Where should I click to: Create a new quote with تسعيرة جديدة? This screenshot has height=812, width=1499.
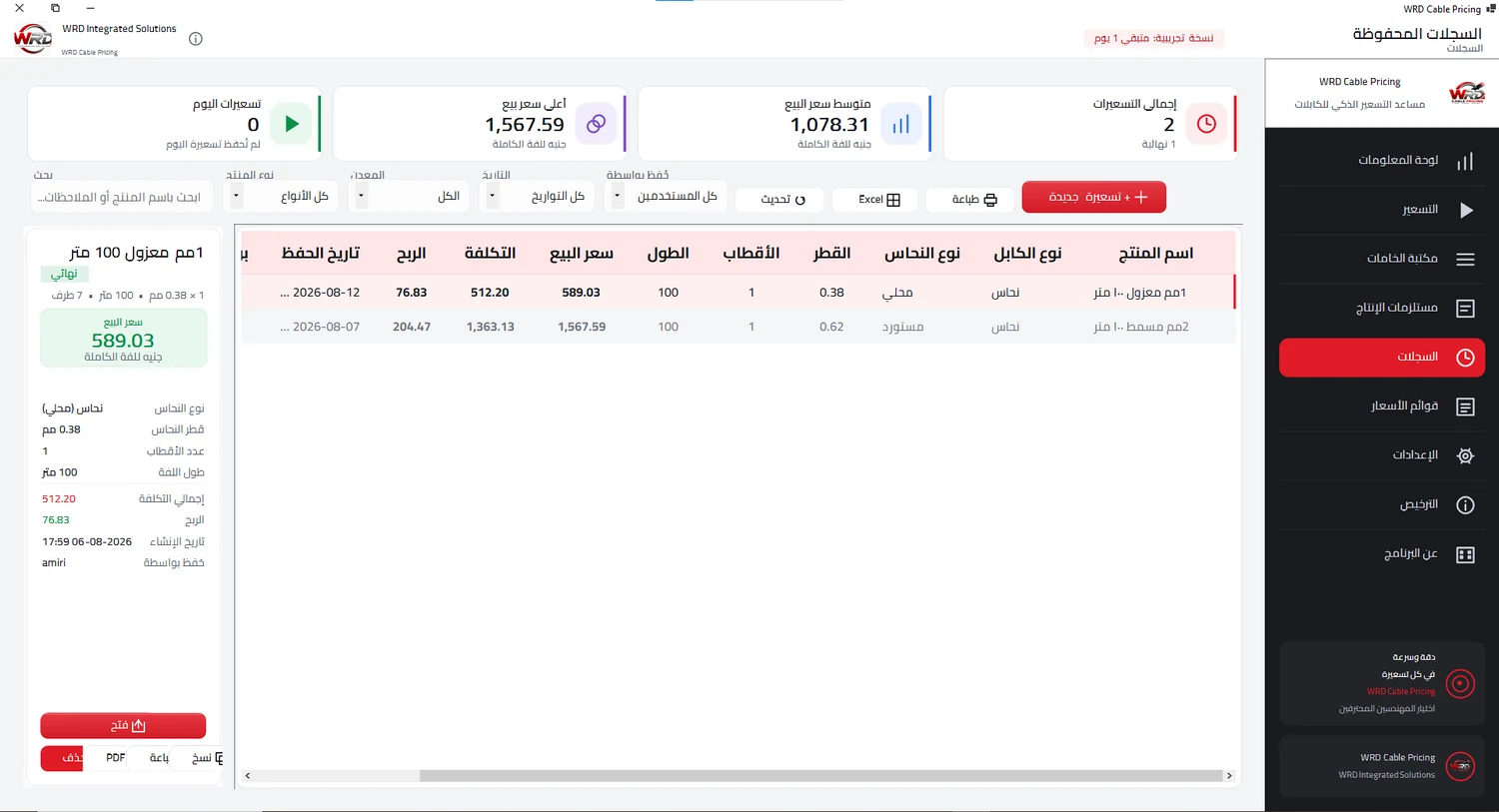click(x=1094, y=197)
